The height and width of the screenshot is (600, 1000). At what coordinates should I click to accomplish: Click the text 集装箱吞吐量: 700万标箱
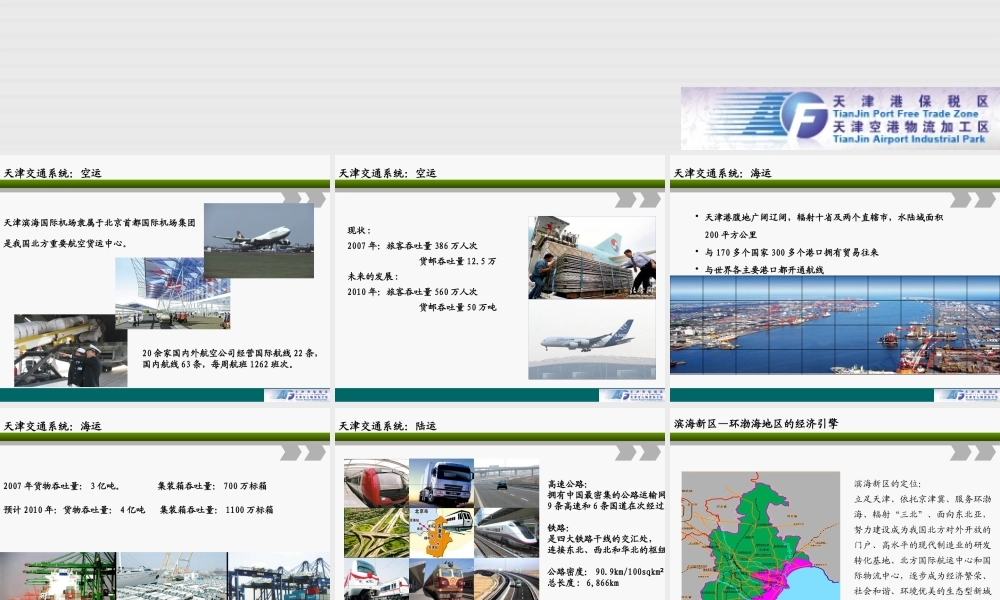tap(212, 485)
